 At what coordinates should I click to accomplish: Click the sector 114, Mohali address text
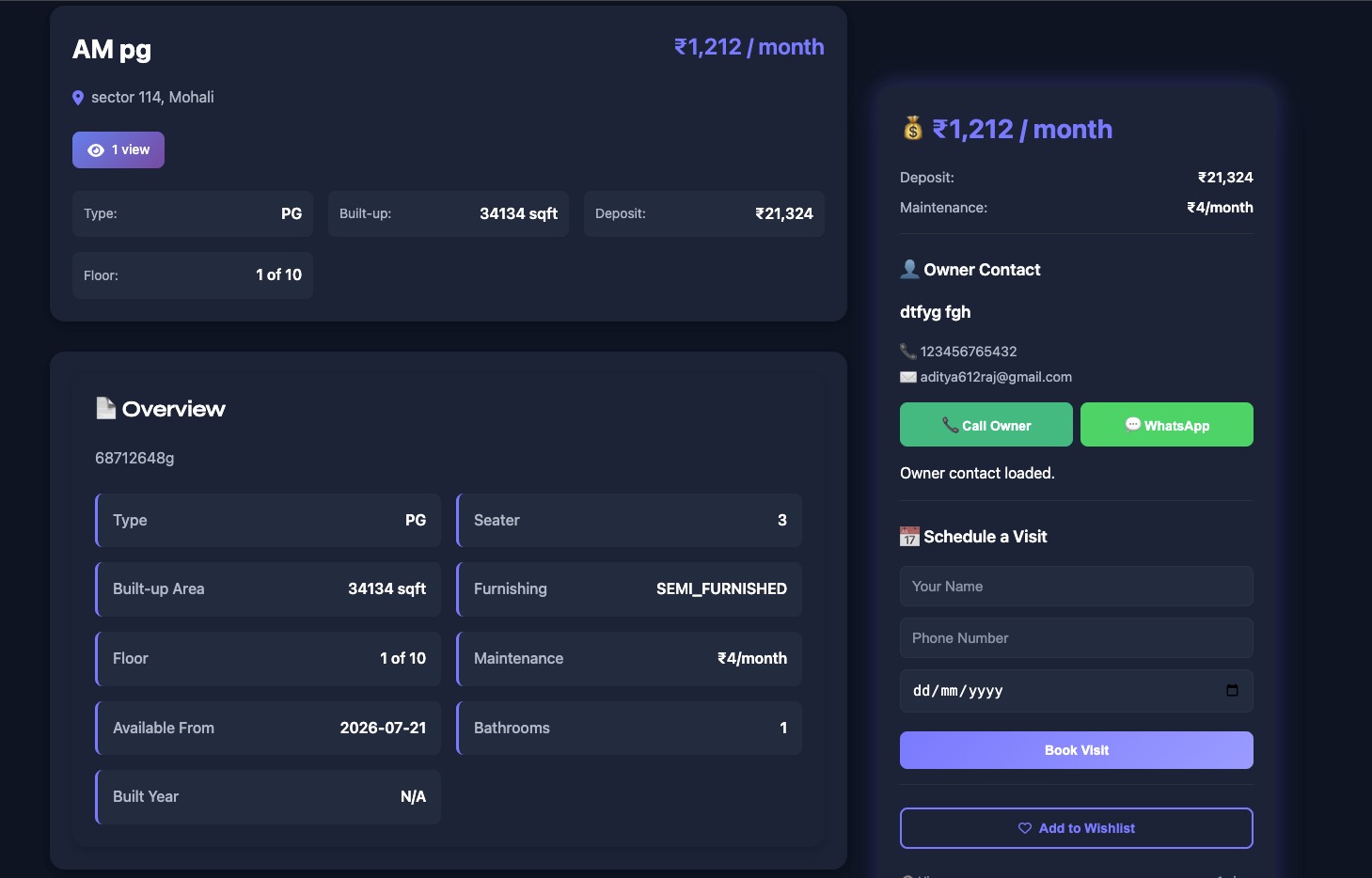pyautogui.click(x=152, y=98)
